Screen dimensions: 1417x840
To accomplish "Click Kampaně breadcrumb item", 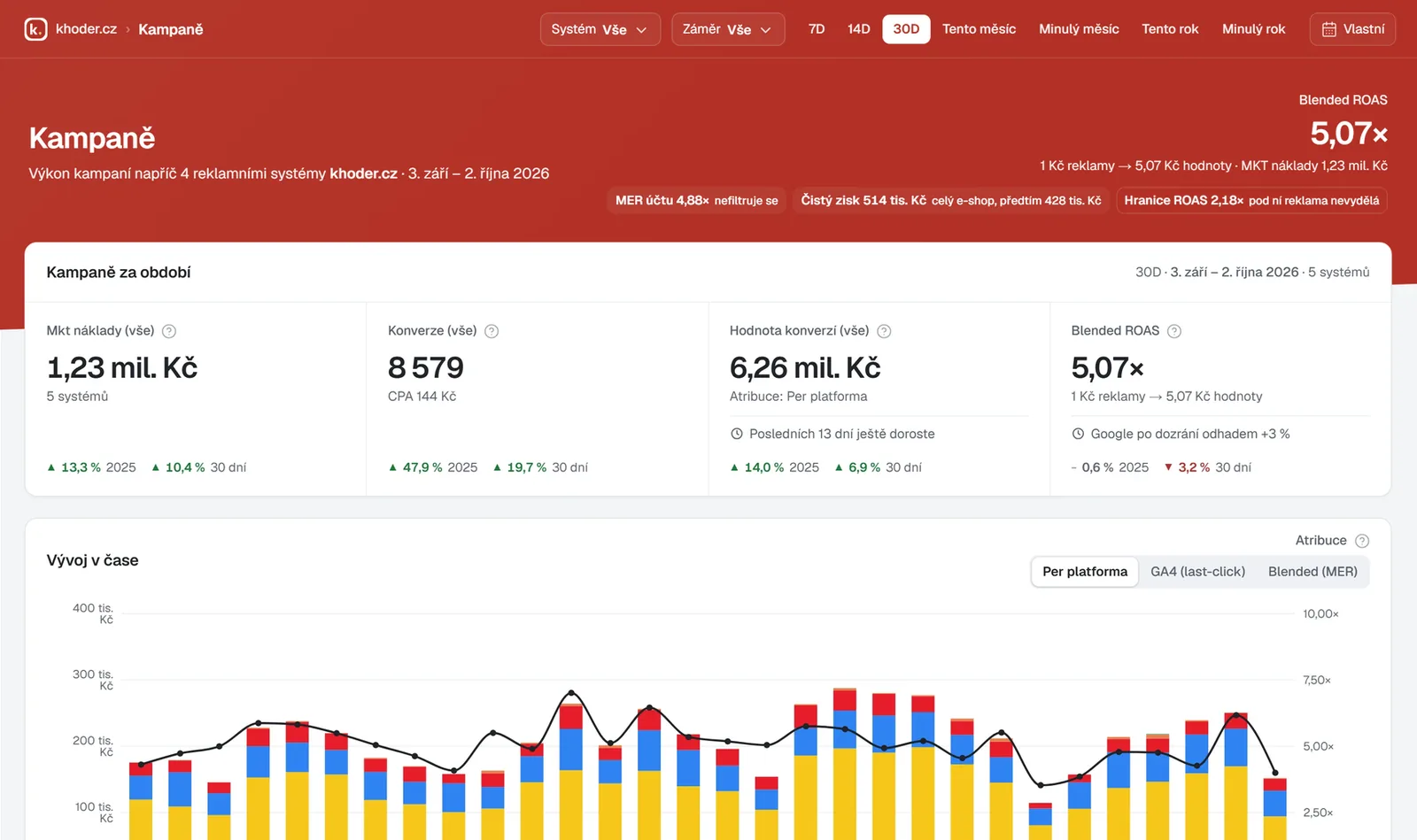I will coord(171,29).
